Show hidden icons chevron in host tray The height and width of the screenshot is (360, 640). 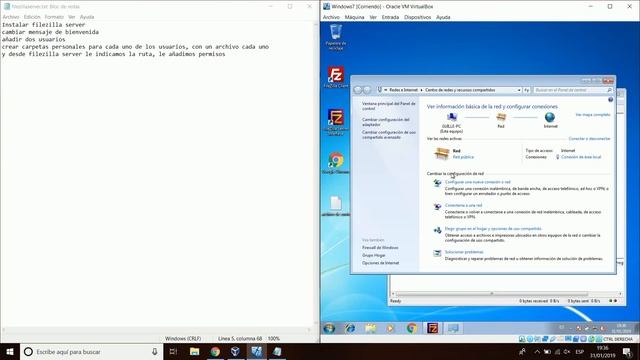coord(537,352)
